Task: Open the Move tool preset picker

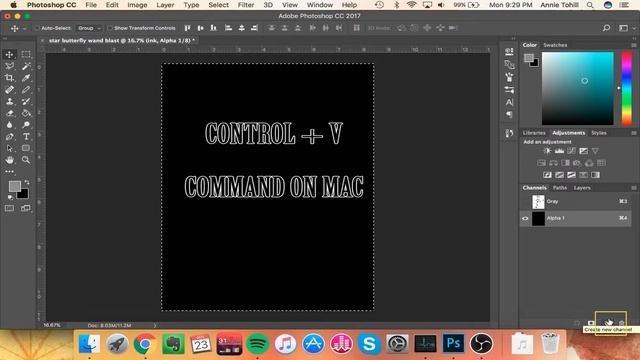Action: coord(25,29)
